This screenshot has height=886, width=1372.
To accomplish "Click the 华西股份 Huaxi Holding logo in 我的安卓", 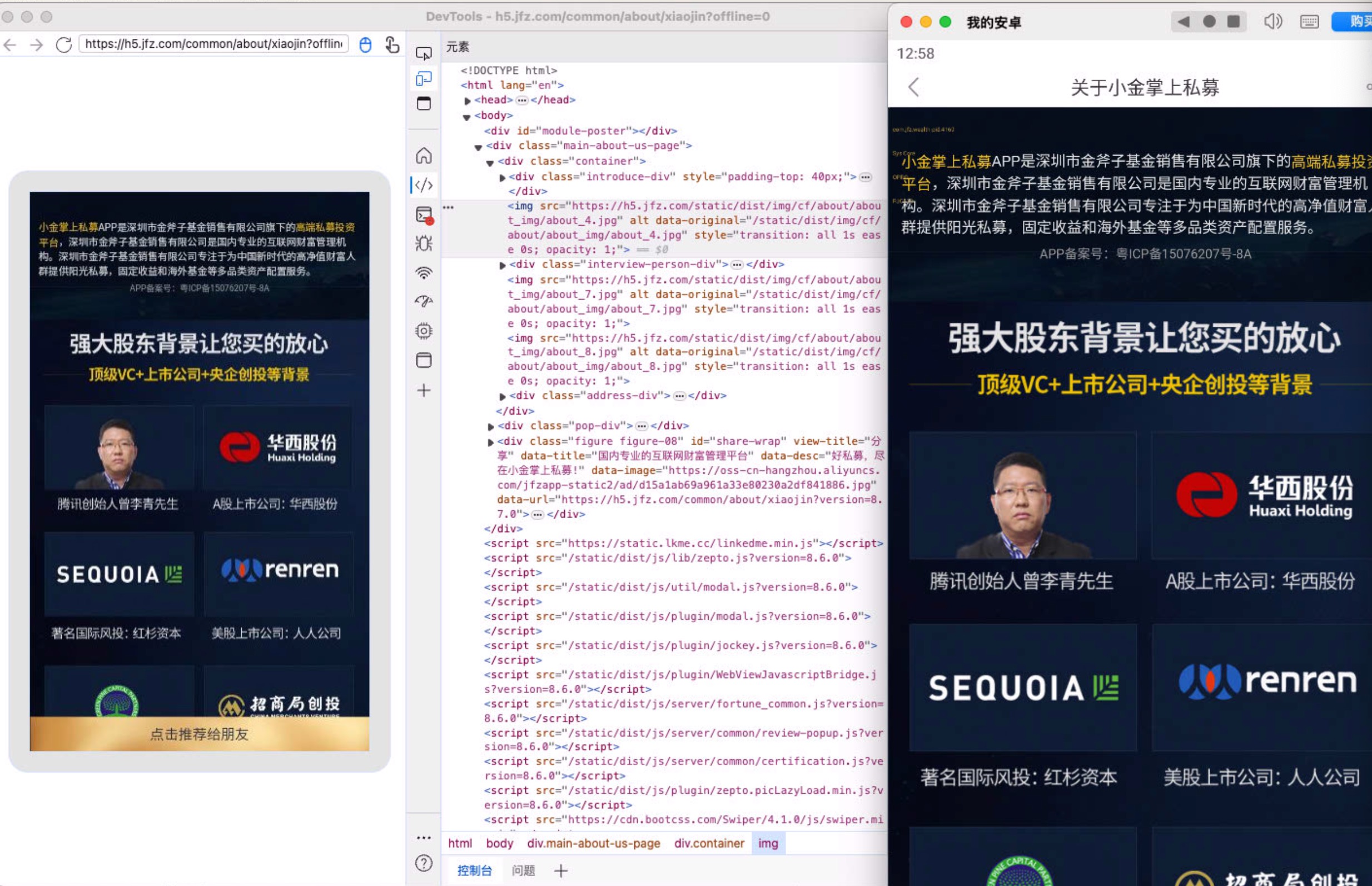I will tap(1264, 495).
